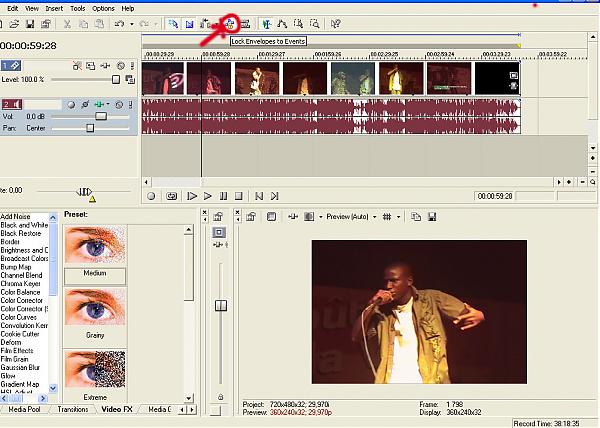Screen dimensions: 600x428
Task: Open Split Screen View dropdown arrow
Action: [x=320, y=217]
